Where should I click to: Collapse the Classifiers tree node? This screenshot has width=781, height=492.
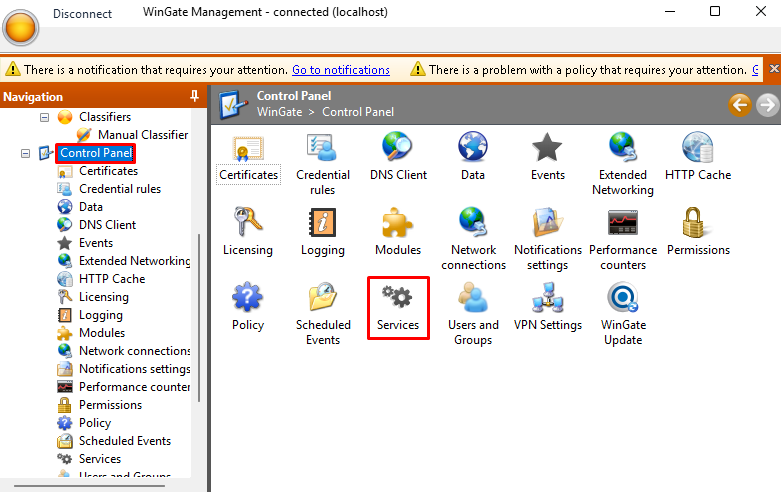pyautogui.click(x=44, y=118)
